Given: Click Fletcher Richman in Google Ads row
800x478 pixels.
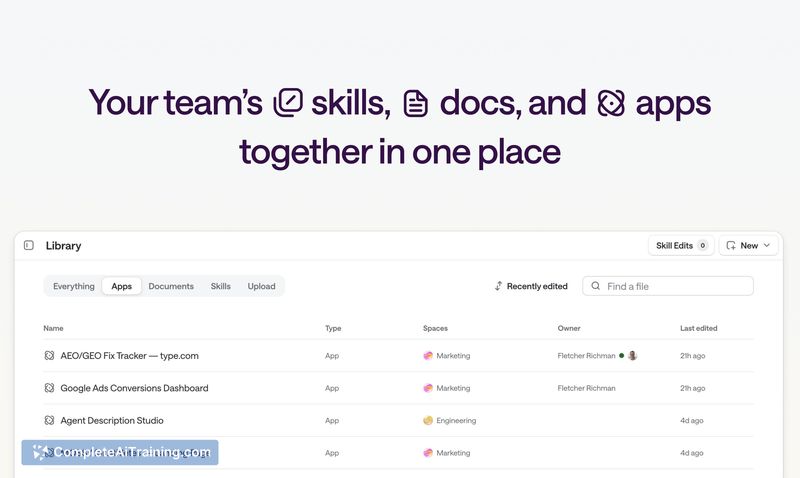Looking at the screenshot, I should [586, 388].
